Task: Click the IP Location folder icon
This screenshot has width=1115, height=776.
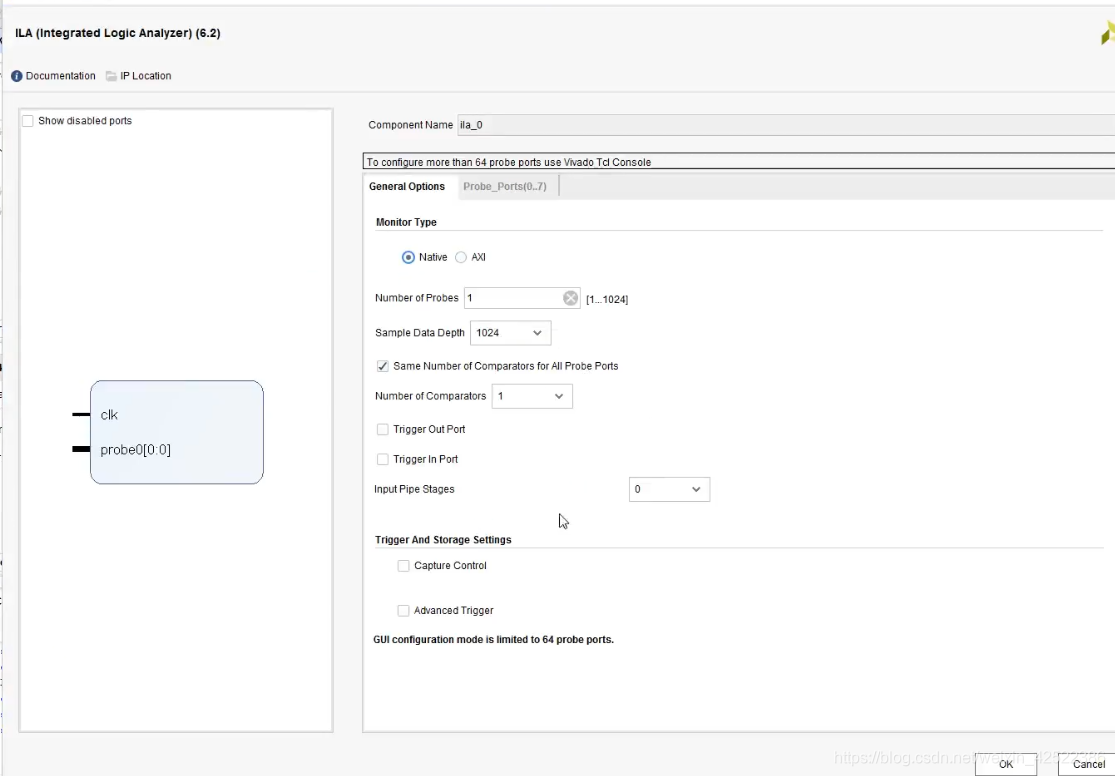Action: click(111, 76)
